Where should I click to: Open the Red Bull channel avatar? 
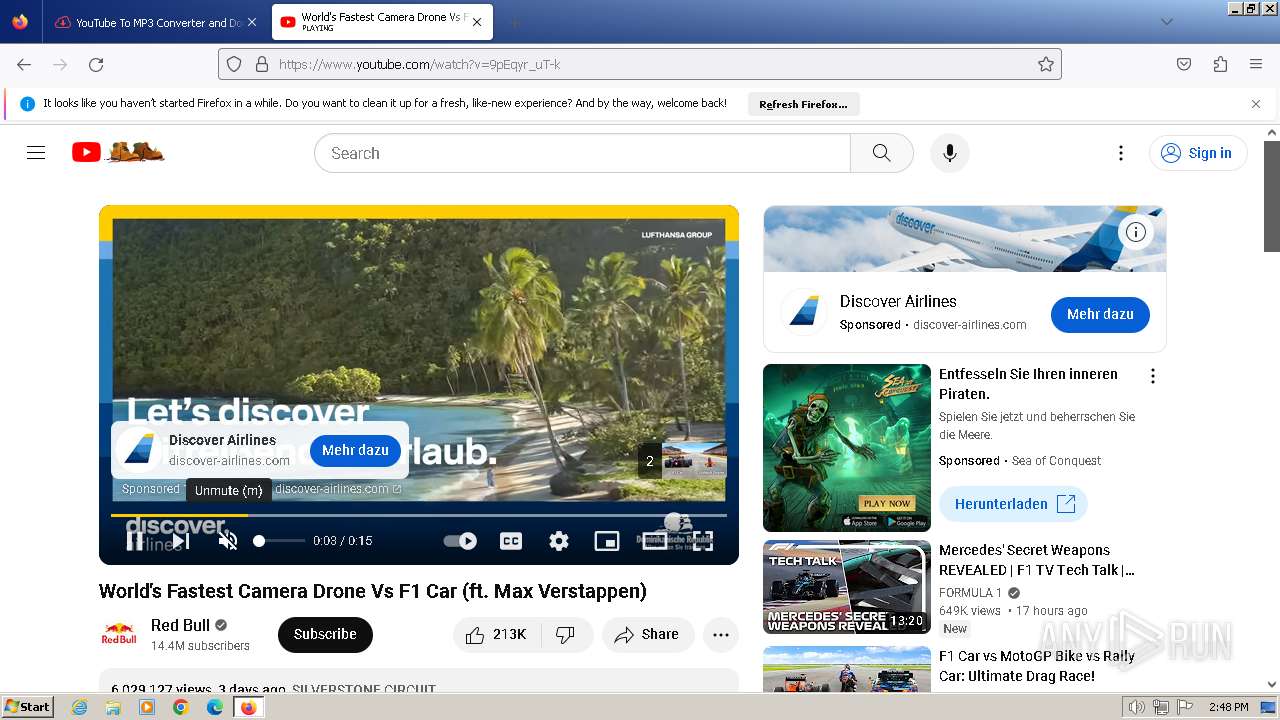pos(119,635)
